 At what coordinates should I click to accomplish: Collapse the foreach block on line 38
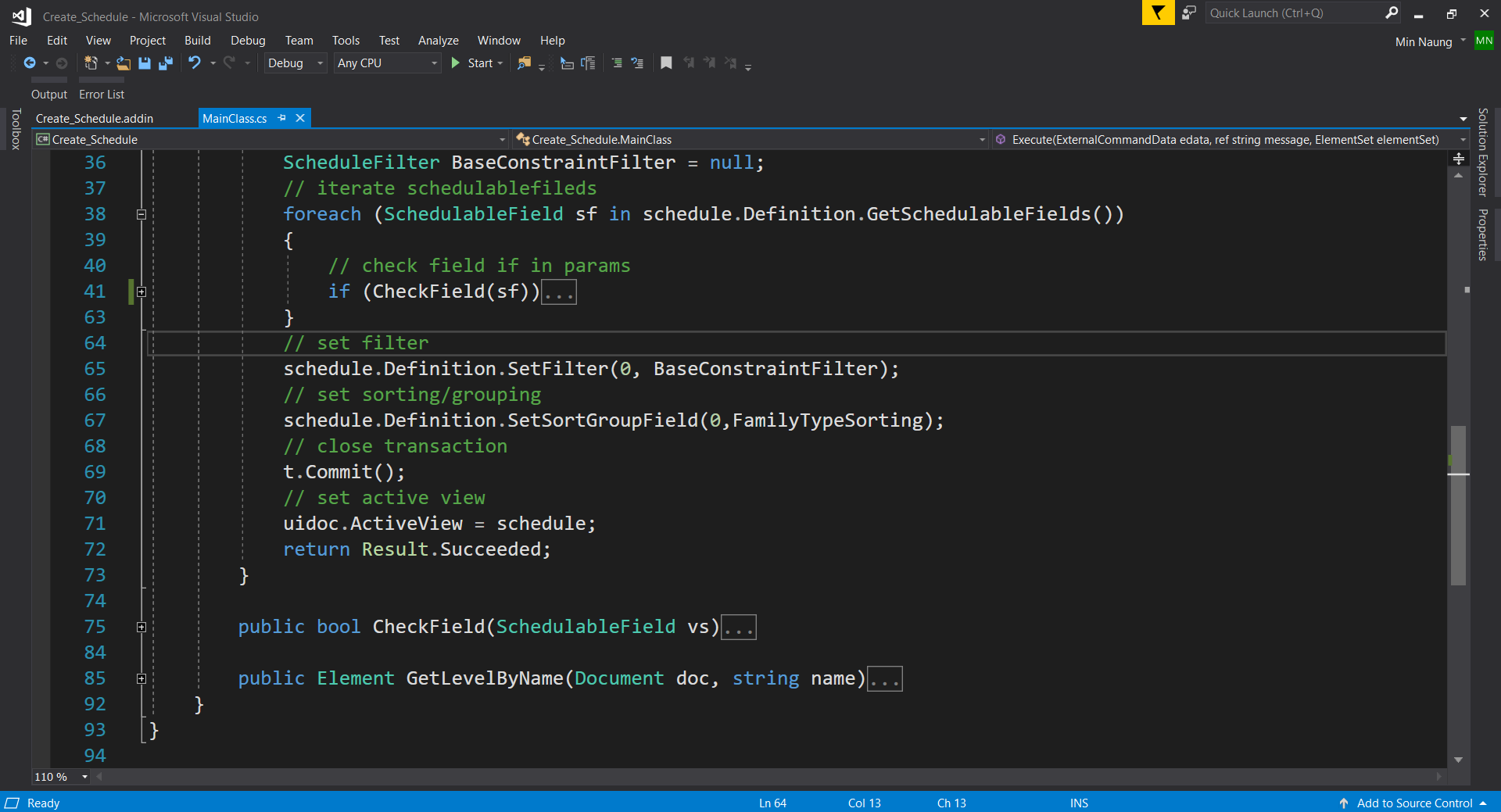pyautogui.click(x=142, y=214)
